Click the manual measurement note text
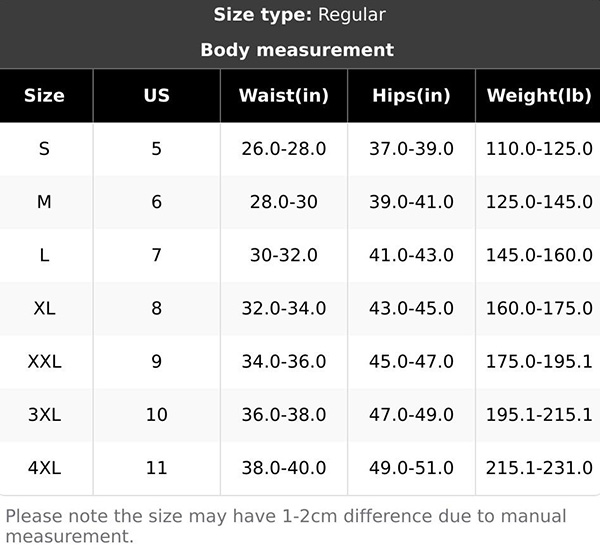This screenshot has width=600, height=550. pos(286,526)
